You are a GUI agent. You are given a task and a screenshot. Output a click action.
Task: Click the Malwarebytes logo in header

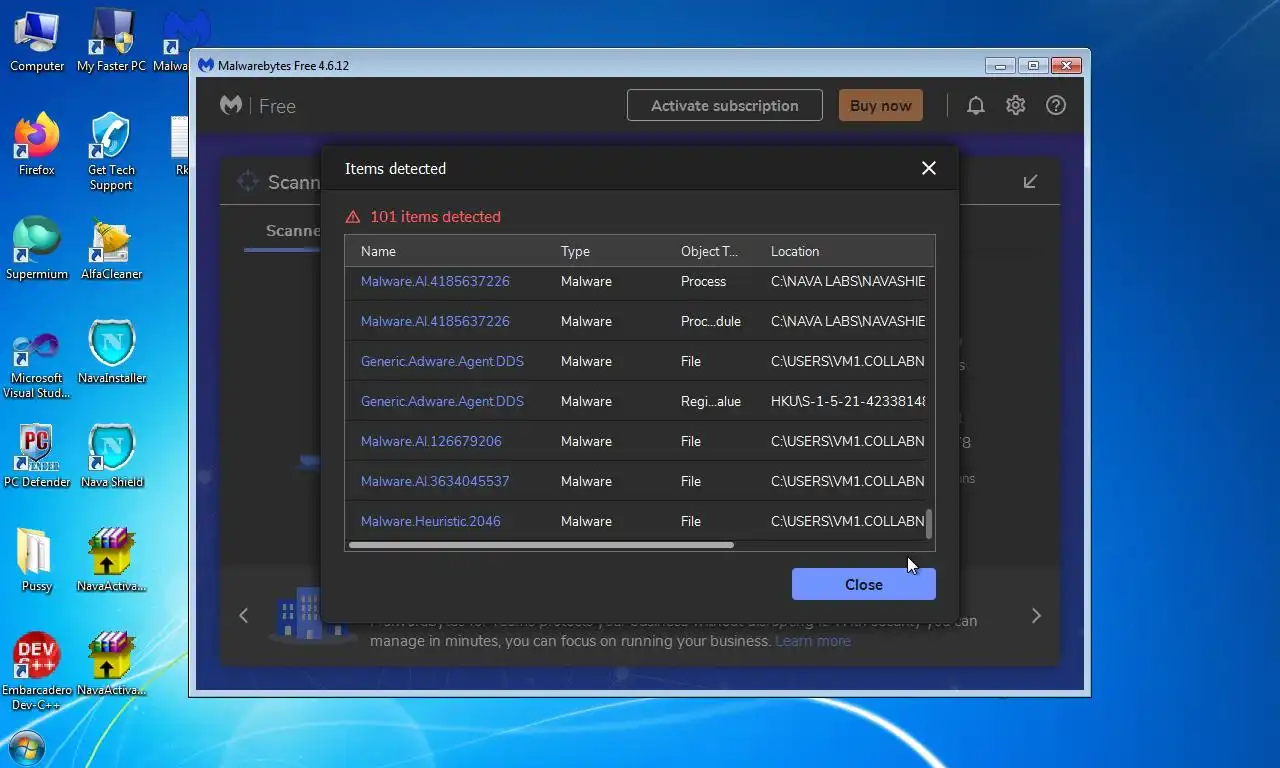tap(231, 105)
